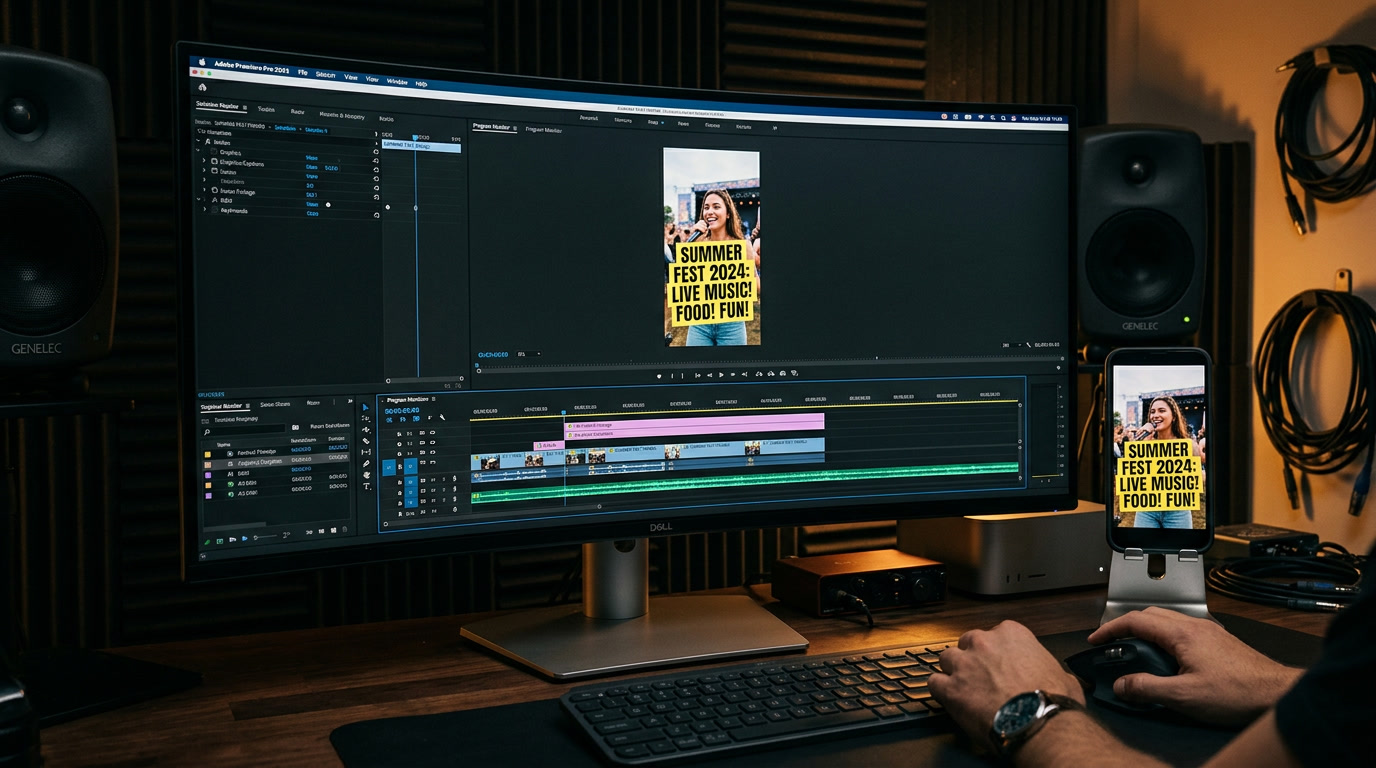Open workspace overflow double-arrow menu
Viewport: 1376px width, 768px height.
[775, 128]
